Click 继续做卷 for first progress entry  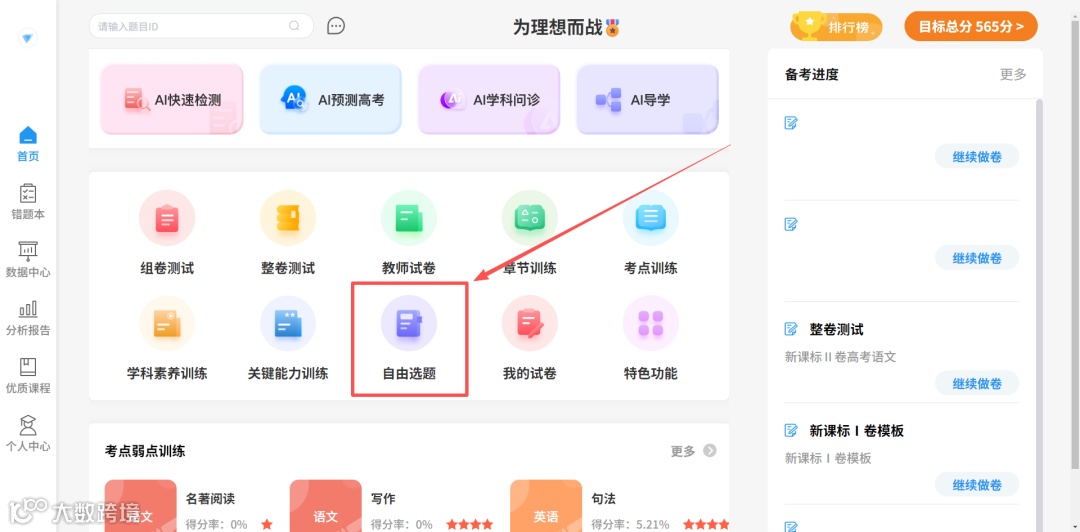(x=977, y=156)
